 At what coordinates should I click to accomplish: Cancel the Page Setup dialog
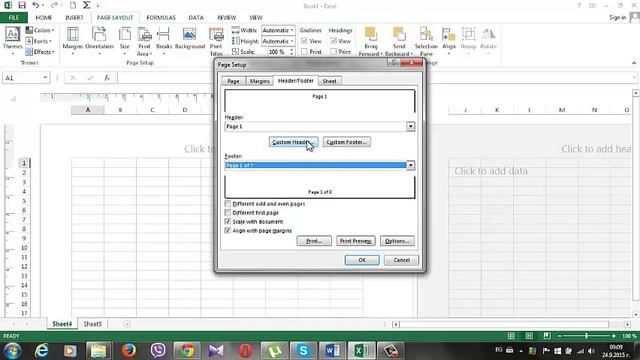coord(401,260)
